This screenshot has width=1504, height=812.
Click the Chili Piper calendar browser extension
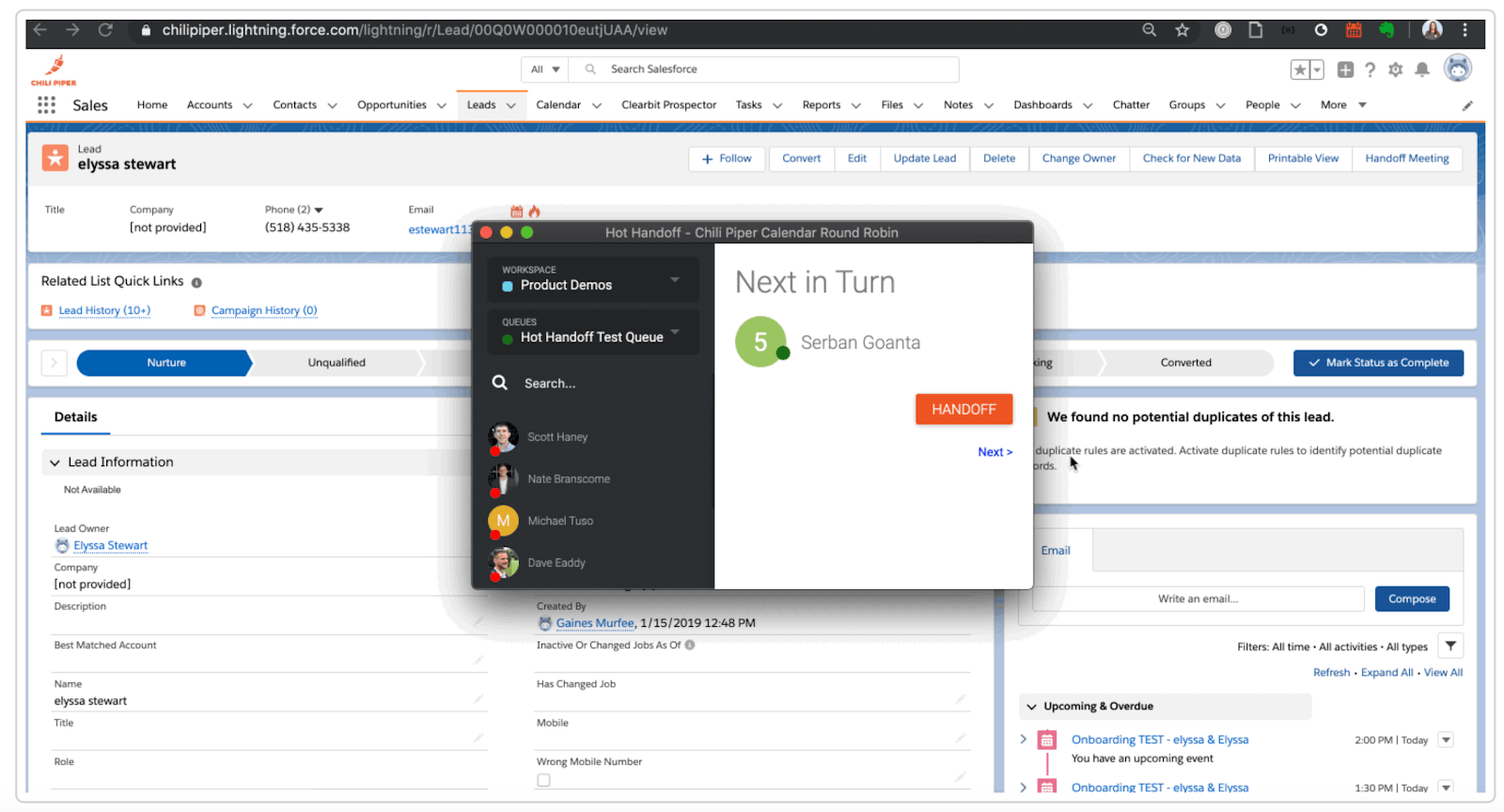(1354, 30)
